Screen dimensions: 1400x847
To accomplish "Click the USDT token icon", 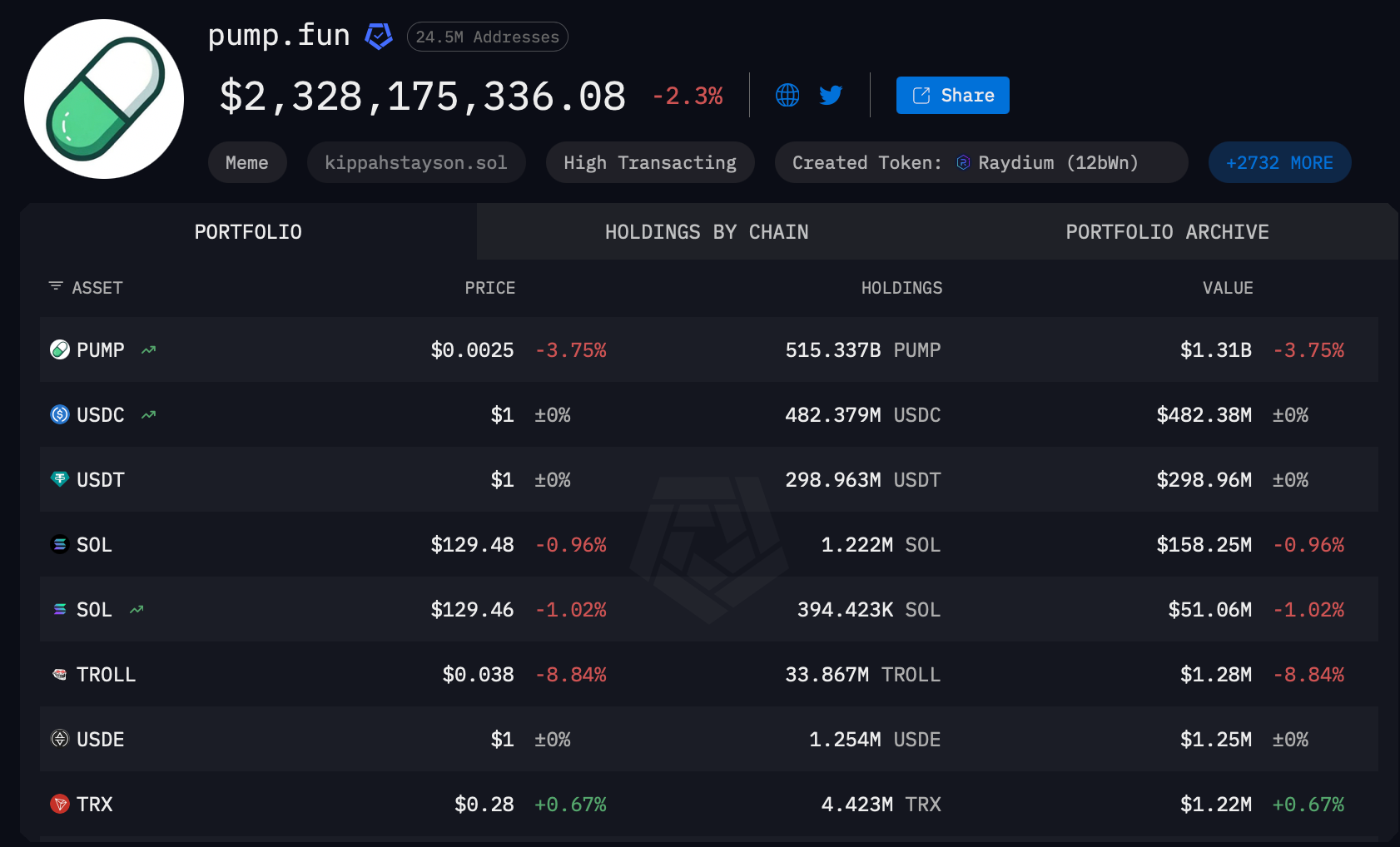I will (x=58, y=479).
